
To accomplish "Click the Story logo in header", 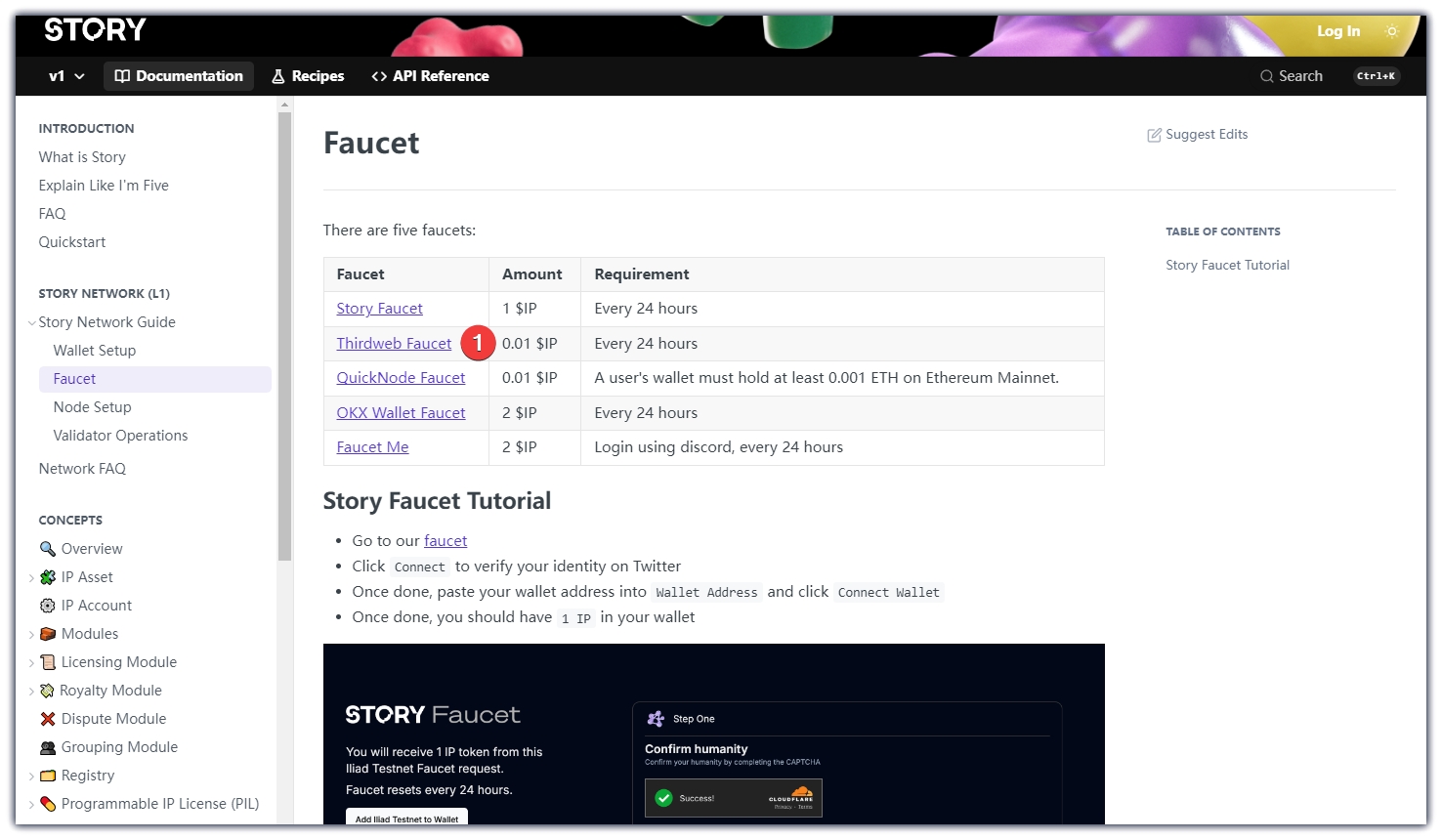I will (x=95, y=30).
